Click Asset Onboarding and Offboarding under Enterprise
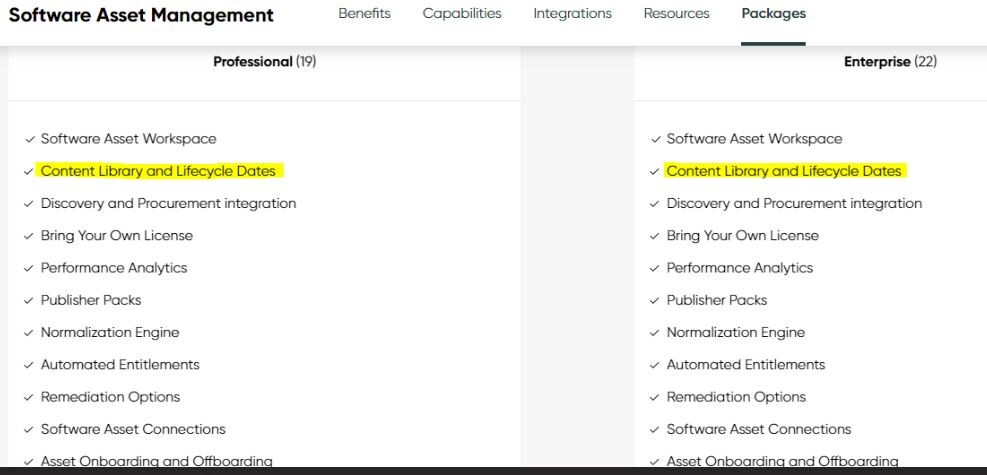987x475 pixels. pos(782,461)
